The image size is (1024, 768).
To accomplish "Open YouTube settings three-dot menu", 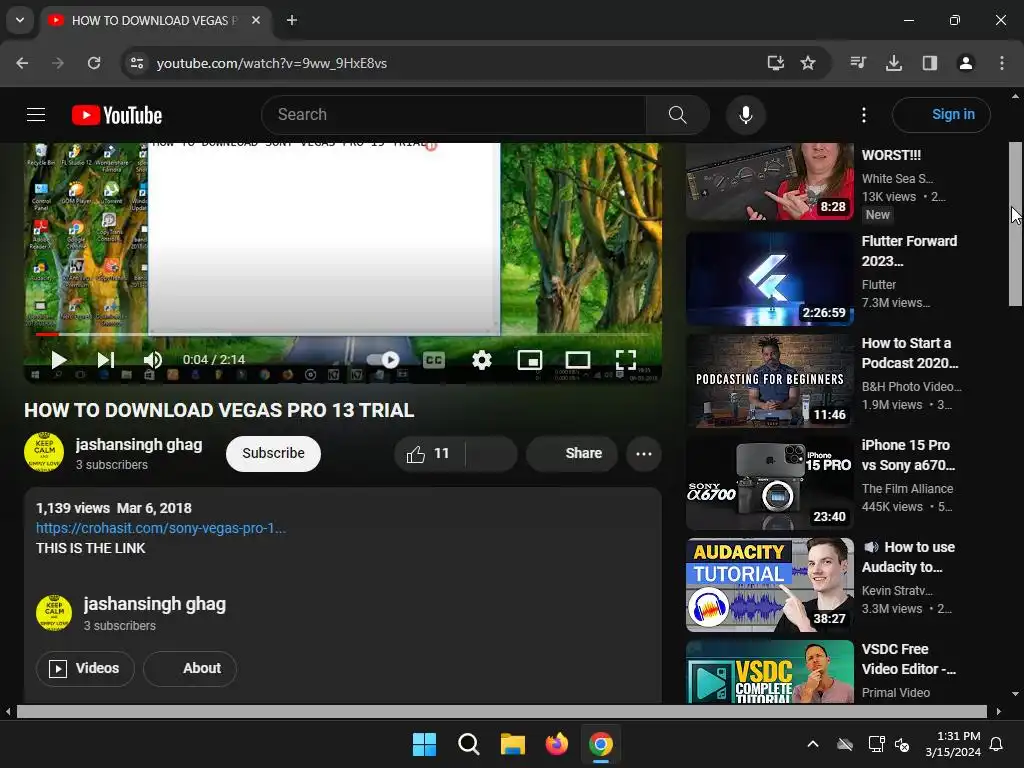I will click(x=863, y=115).
